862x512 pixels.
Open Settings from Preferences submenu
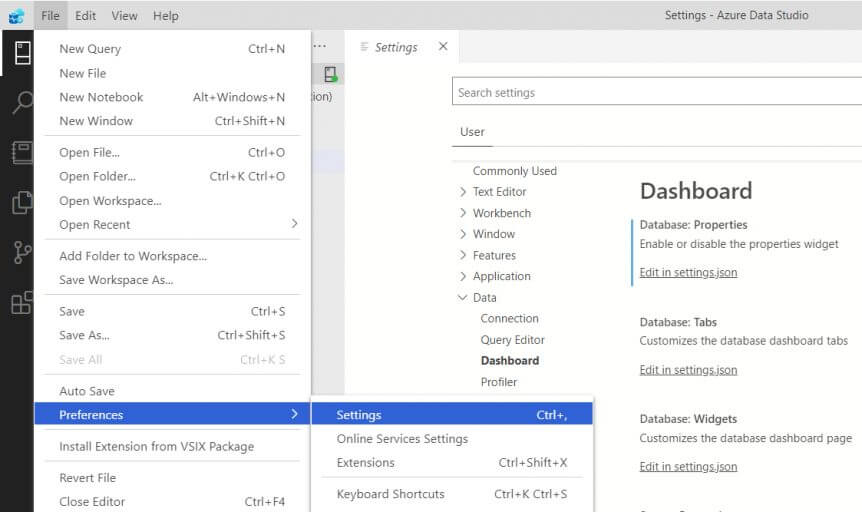point(452,414)
